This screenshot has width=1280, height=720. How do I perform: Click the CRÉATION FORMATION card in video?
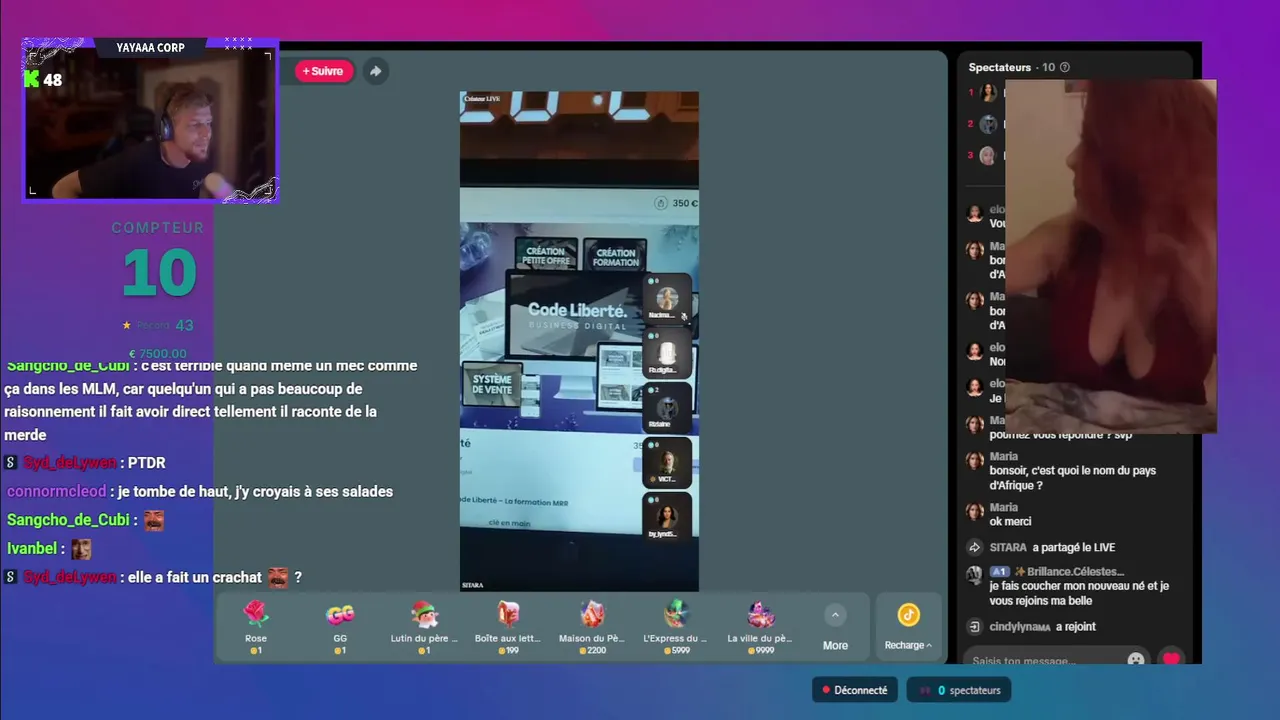[615, 256]
